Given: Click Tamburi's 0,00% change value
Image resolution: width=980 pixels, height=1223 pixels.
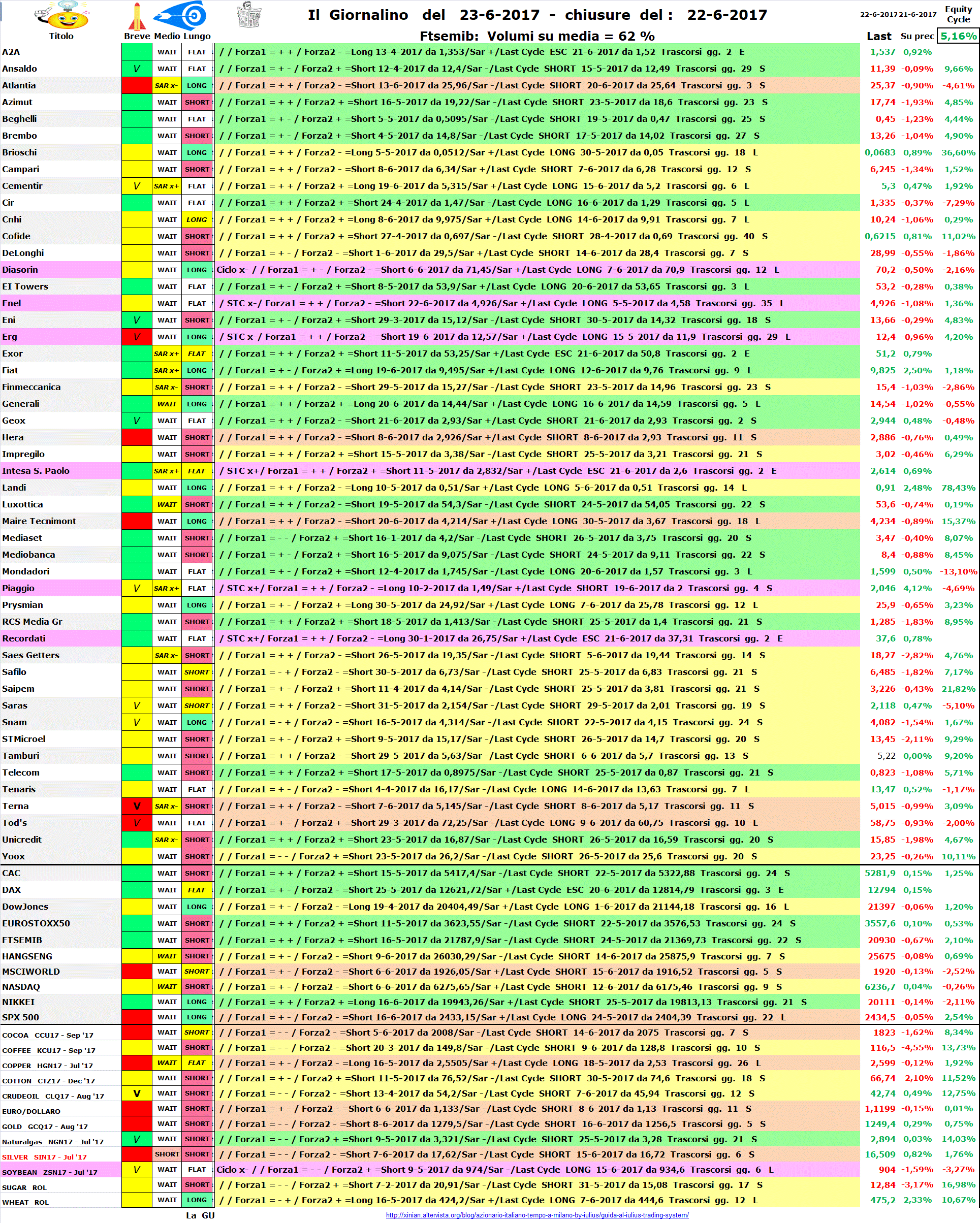Looking at the screenshot, I should 918,756.
